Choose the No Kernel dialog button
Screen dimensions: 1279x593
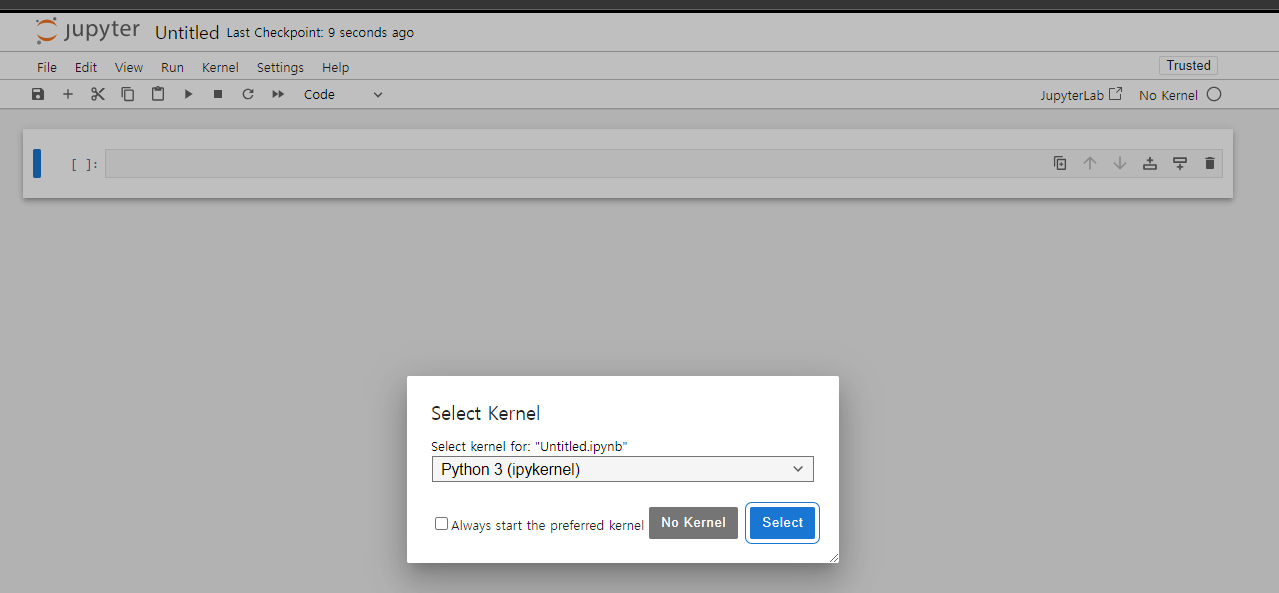pyautogui.click(x=693, y=522)
